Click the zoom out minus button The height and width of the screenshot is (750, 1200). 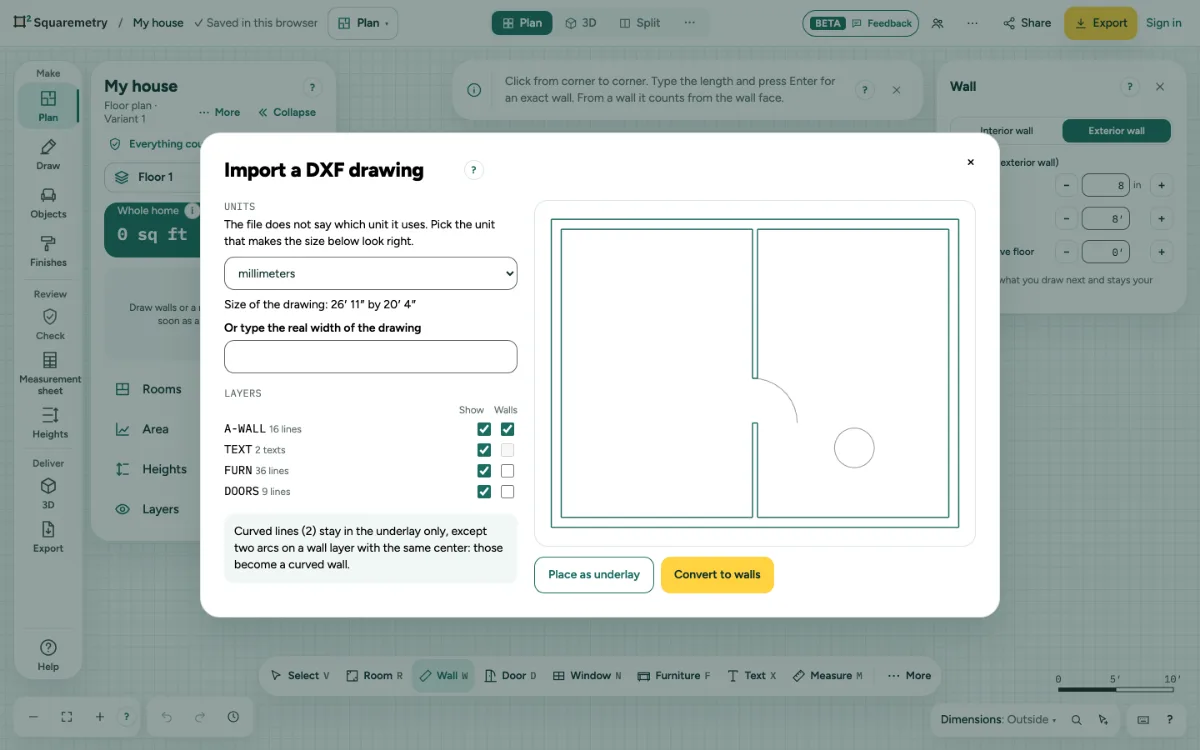click(x=33, y=717)
